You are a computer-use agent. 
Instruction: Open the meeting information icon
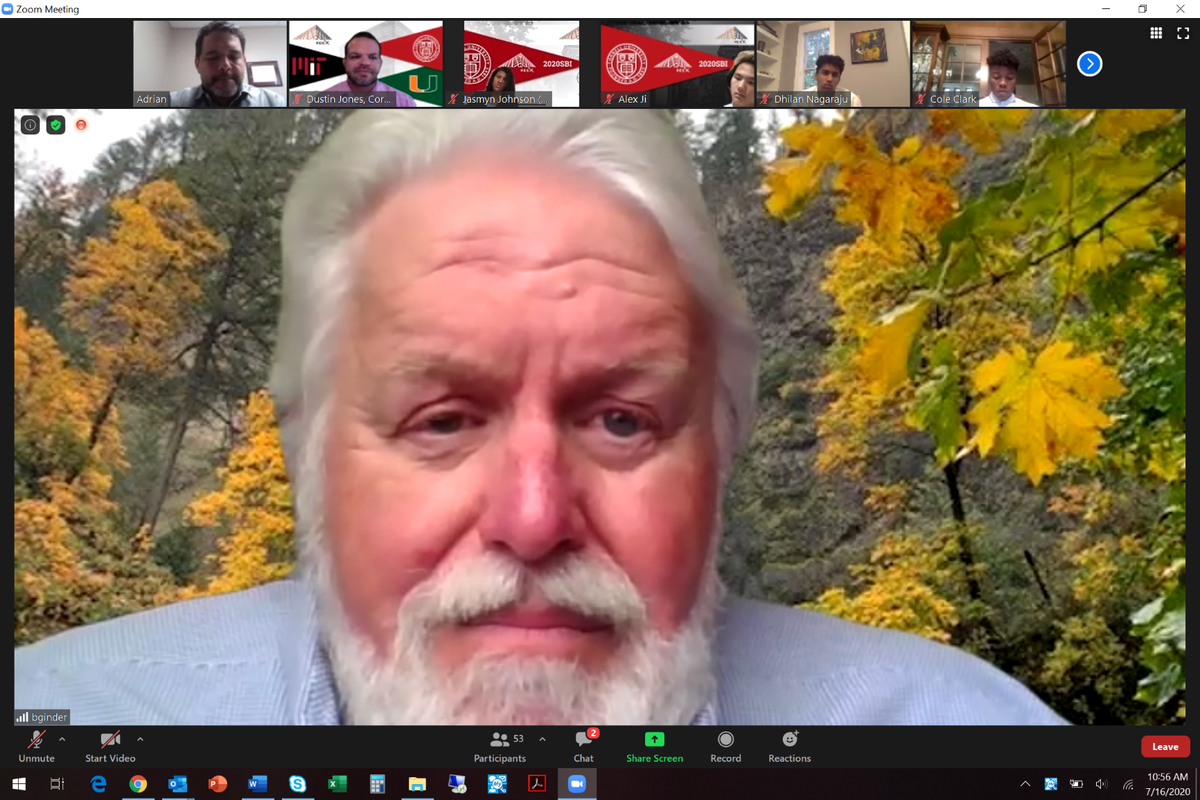tap(30, 125)
